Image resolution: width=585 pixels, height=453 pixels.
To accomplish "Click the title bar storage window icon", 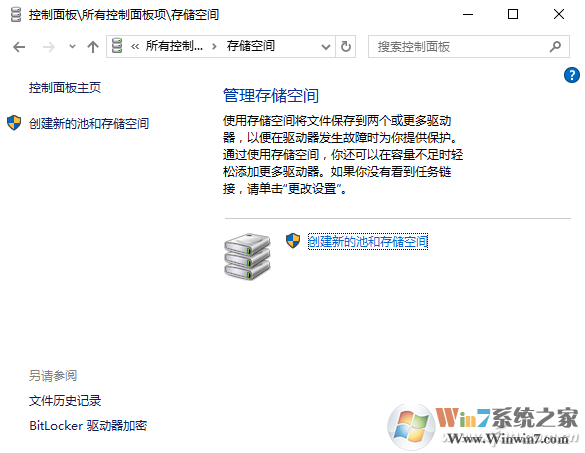I will coord(16,15).
